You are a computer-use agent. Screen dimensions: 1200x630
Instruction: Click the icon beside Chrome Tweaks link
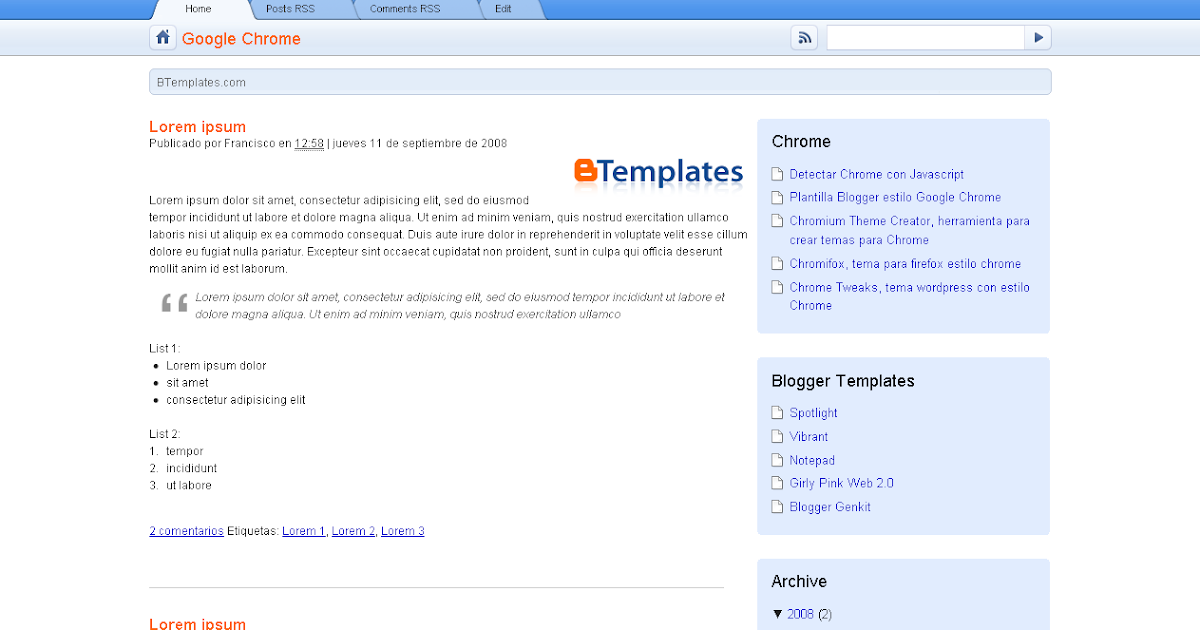pos(777,287)
